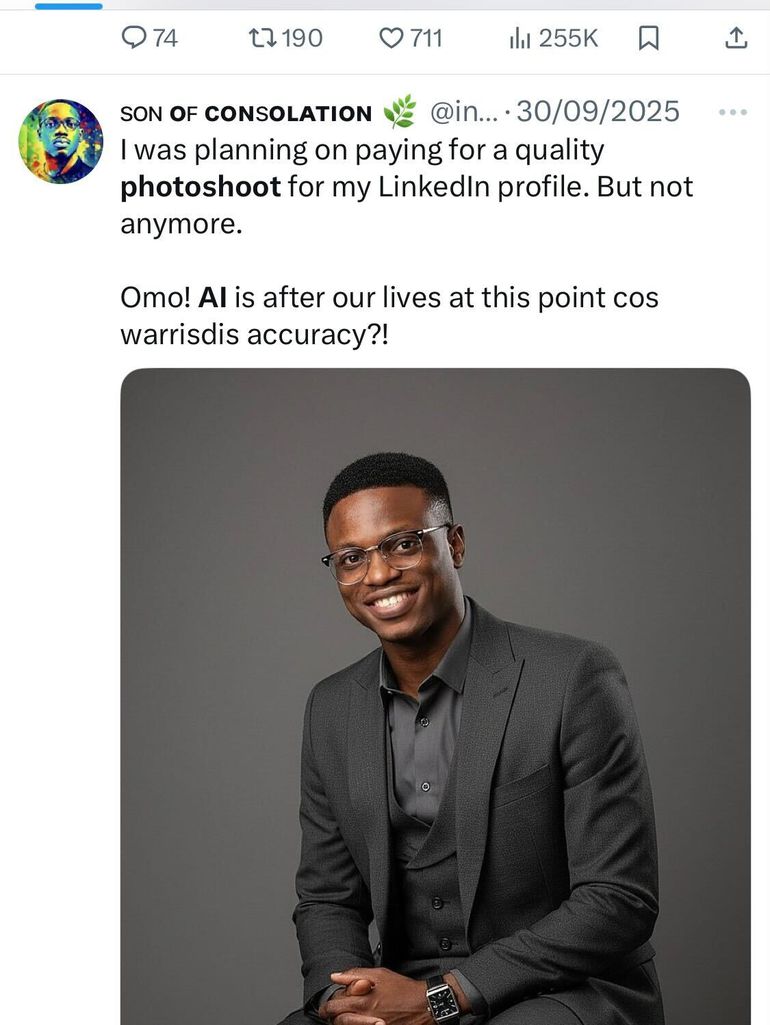This screenshot has height=1025, width=770.
Task: Open the three-dot more options menu
Action: [x=733, y=112]
